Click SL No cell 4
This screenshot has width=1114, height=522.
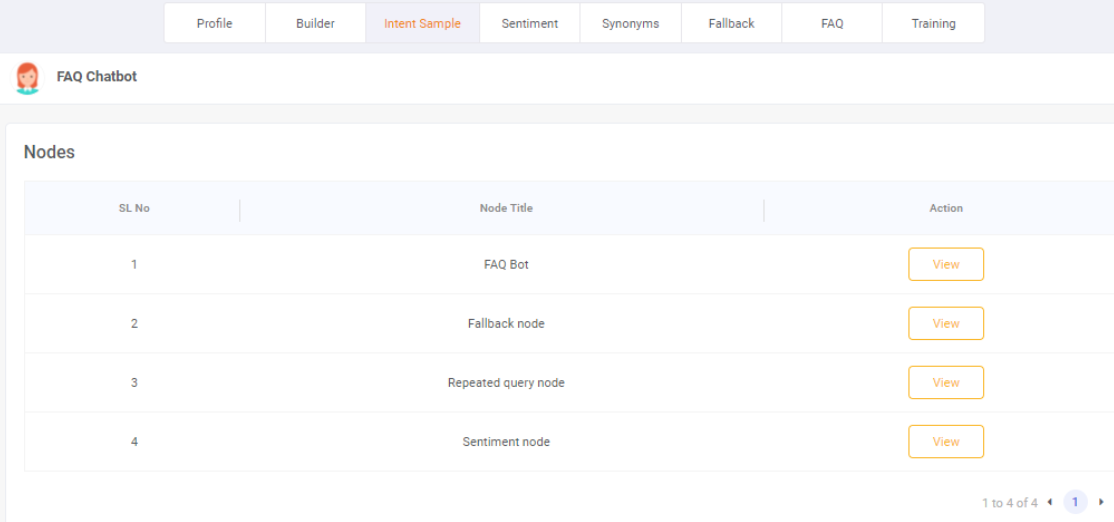click(134, 441)
